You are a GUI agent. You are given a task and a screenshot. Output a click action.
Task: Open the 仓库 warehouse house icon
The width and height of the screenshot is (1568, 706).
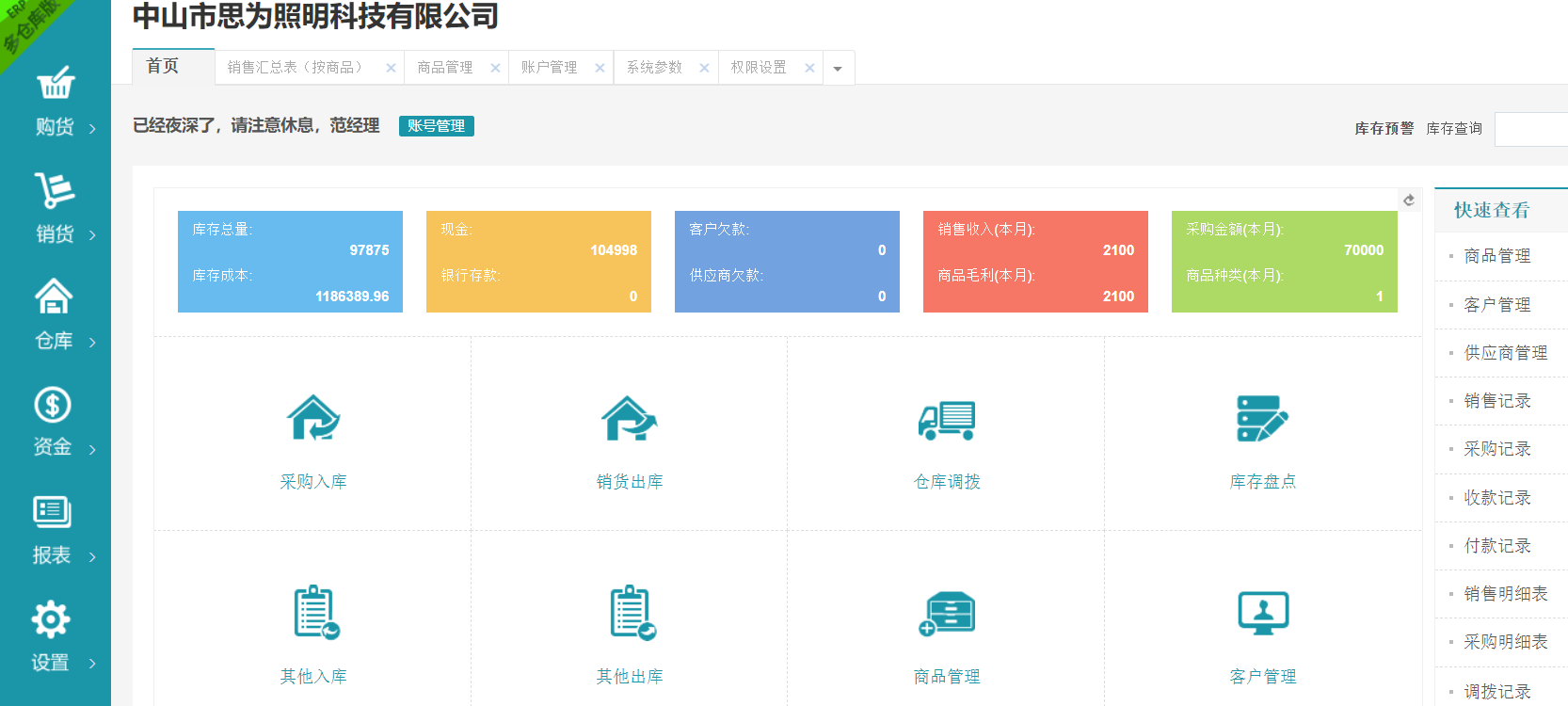click(x=54, y=297)
